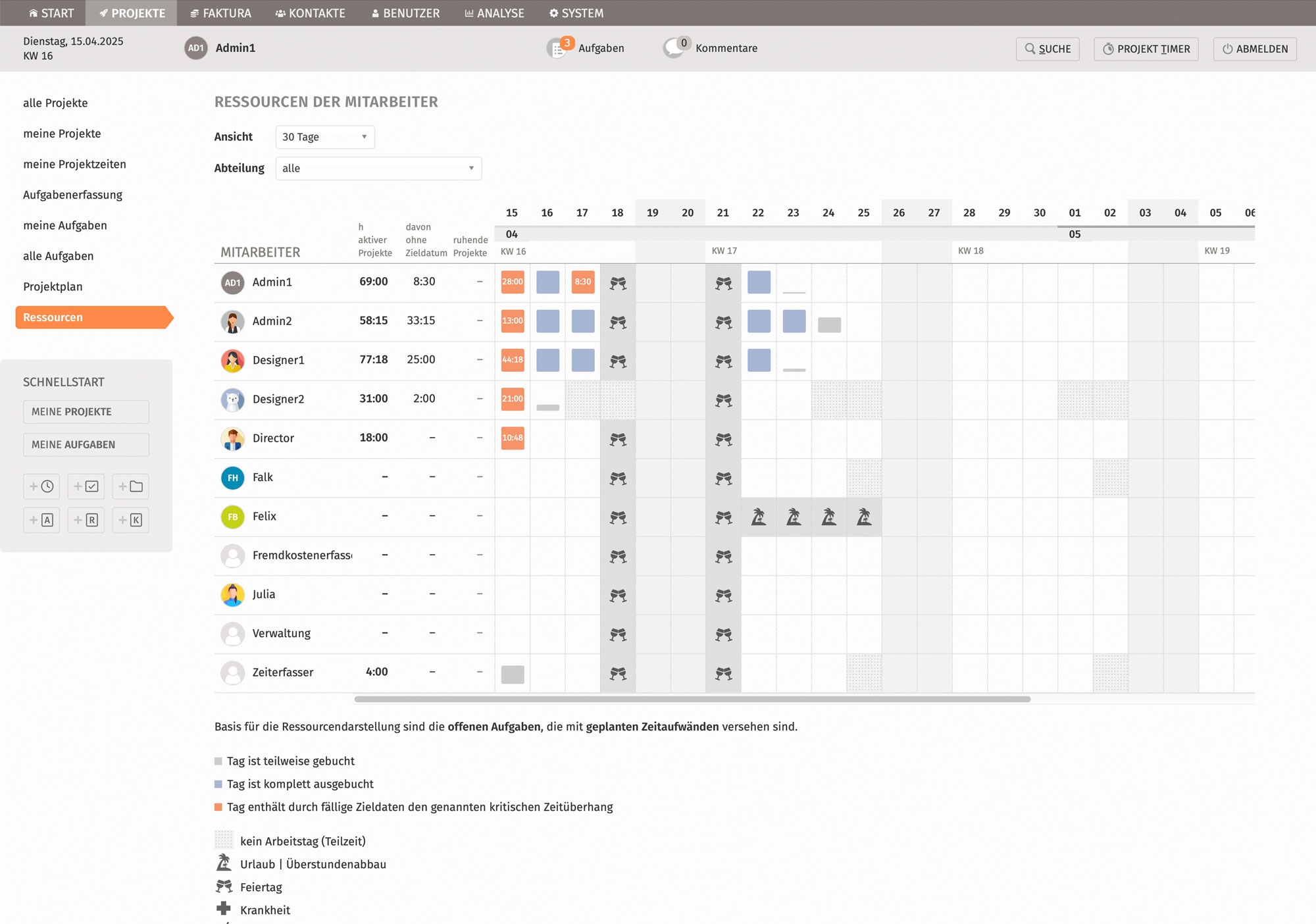The height and width of the screenshot is (924, 1316).
Task: Open the Ansicht '30 Tage' dropdown
Action: (x=324, y=137)
